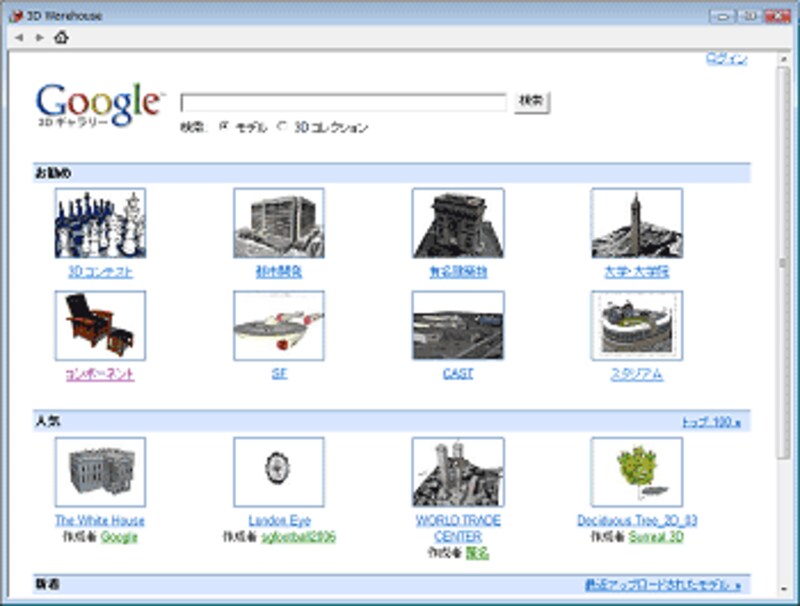Viewport: 800px width, 606px height.
Task: Open the WORLD TRADE CENTER link
Action: pyautogui.click(x=458, y=528)
